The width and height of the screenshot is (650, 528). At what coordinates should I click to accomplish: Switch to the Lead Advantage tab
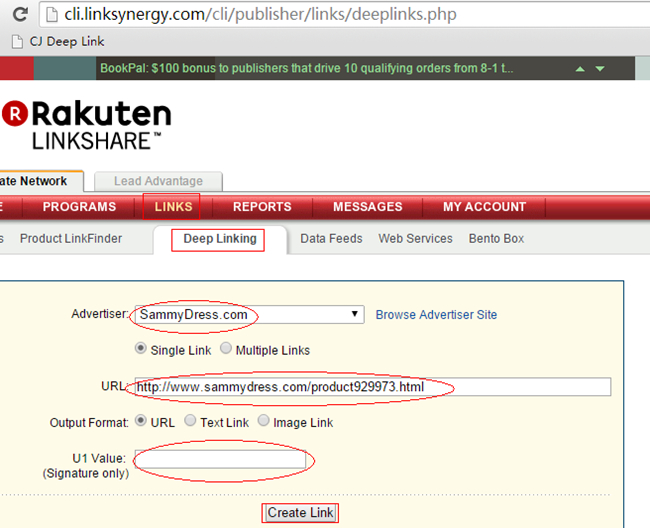point(158,181)
